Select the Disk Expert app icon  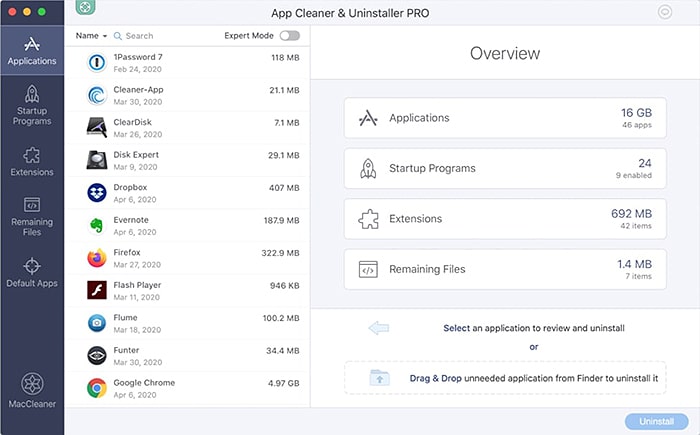(x=97, y=160)
